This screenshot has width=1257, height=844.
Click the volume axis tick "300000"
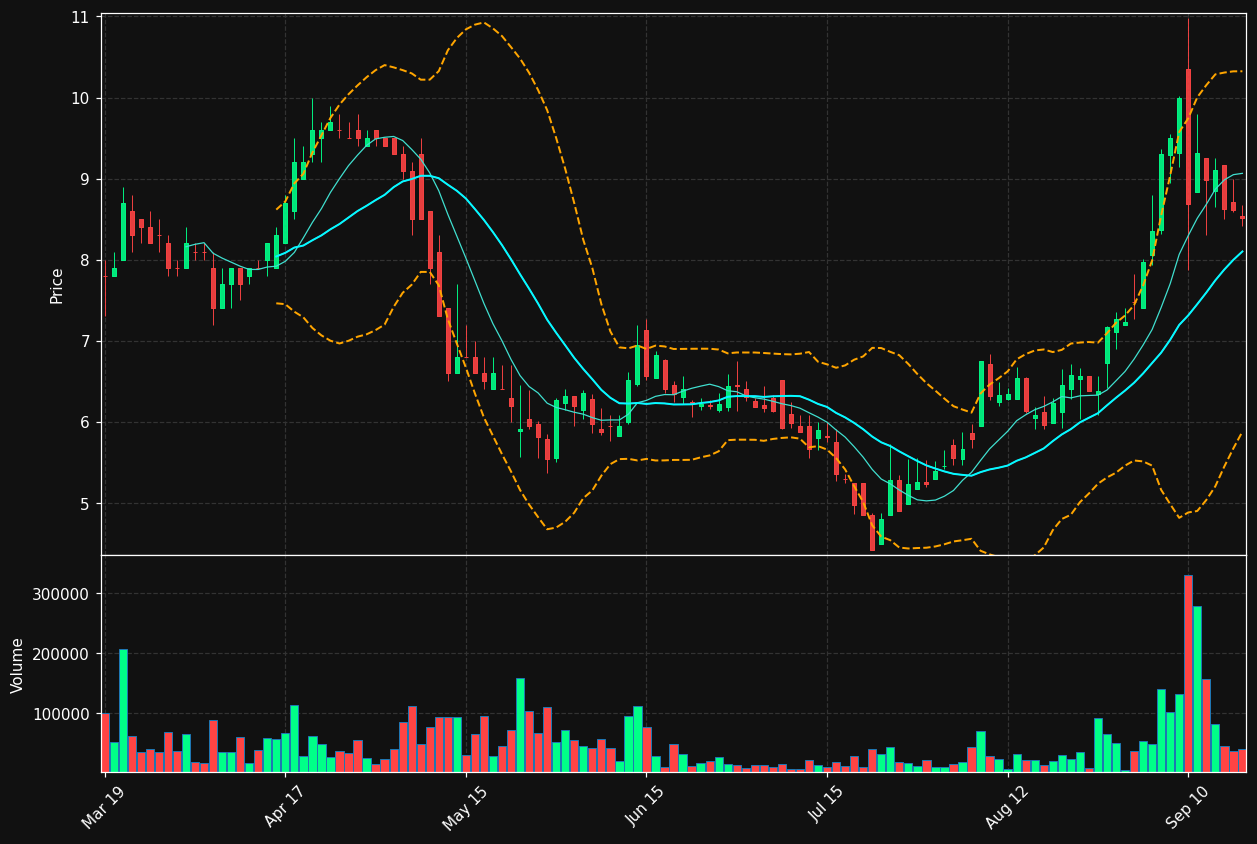coord(62,594)
